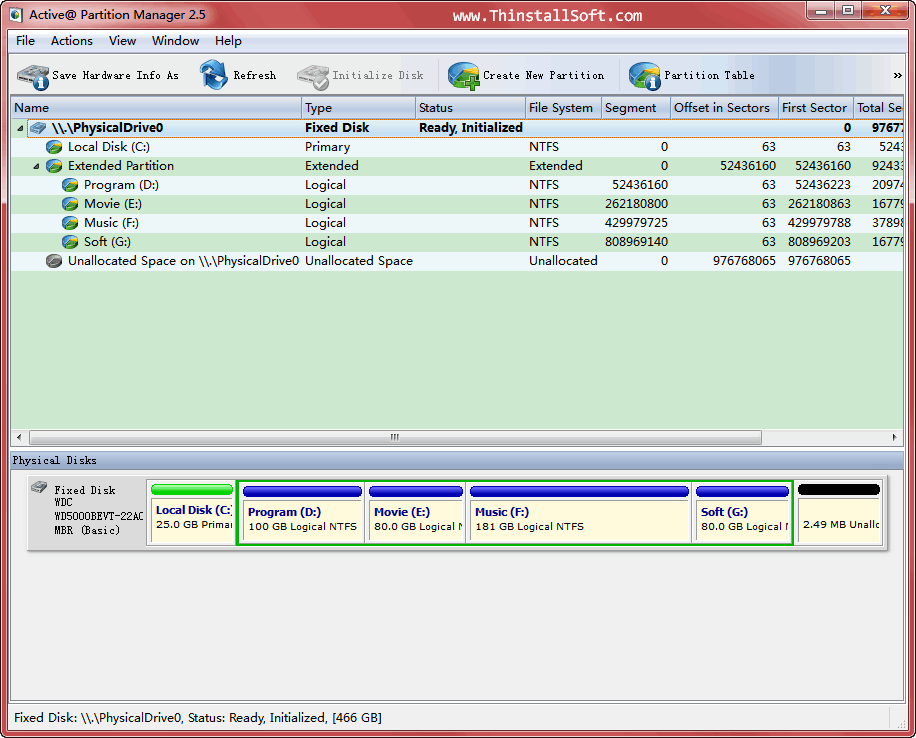Screen dimensions: 916x738
Task: Click the Save Hardware Info As icon
Action: pos(33,76)
